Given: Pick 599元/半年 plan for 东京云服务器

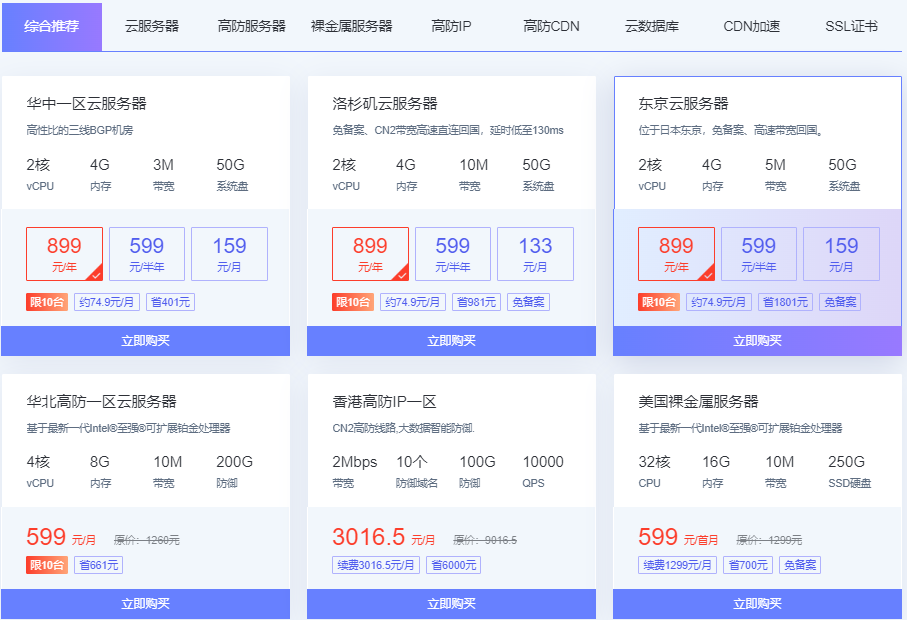Looking at the screenshot, I should 759,254.
